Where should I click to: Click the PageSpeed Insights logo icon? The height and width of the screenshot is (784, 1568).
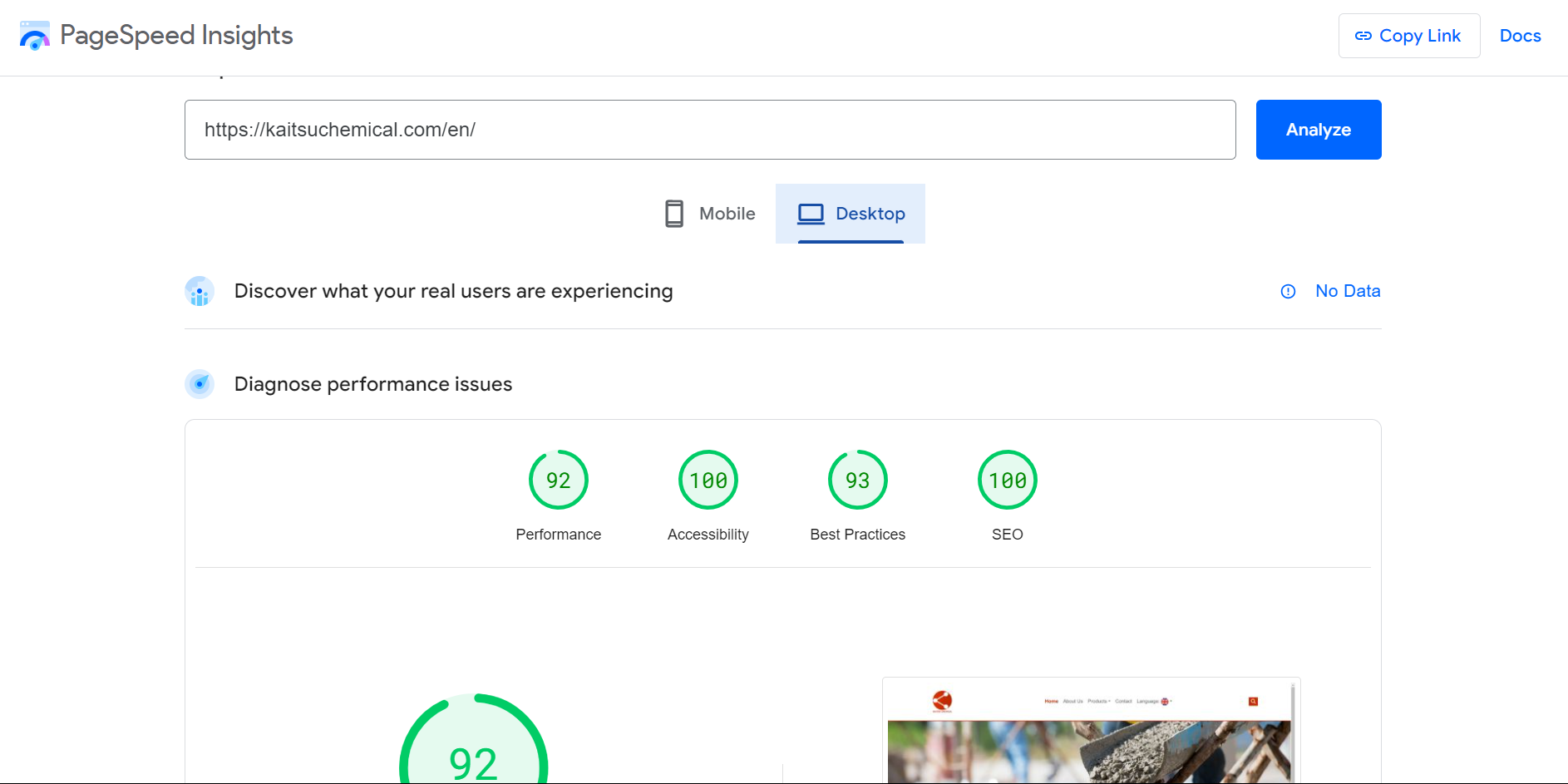[35, 36]
